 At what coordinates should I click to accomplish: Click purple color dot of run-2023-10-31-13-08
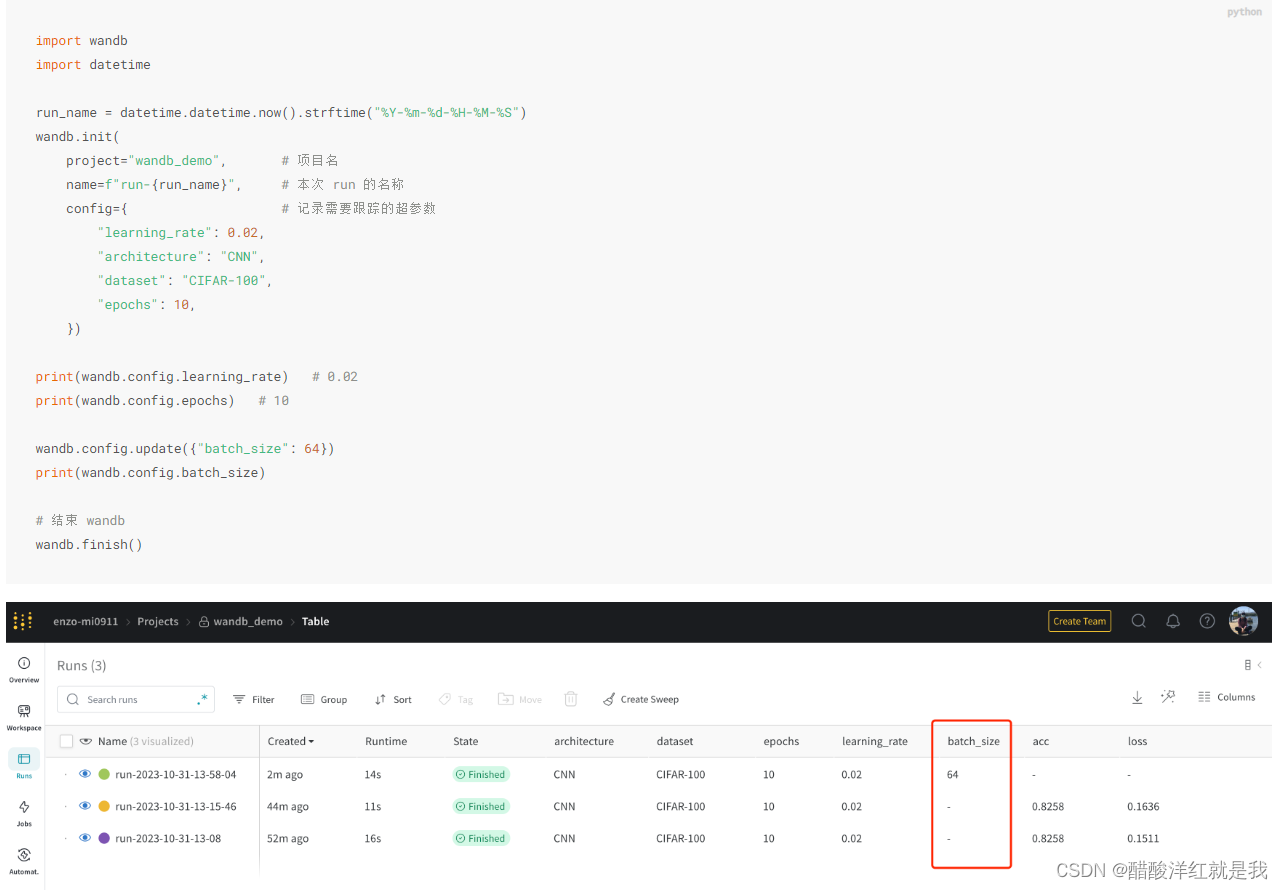(104, 838)
